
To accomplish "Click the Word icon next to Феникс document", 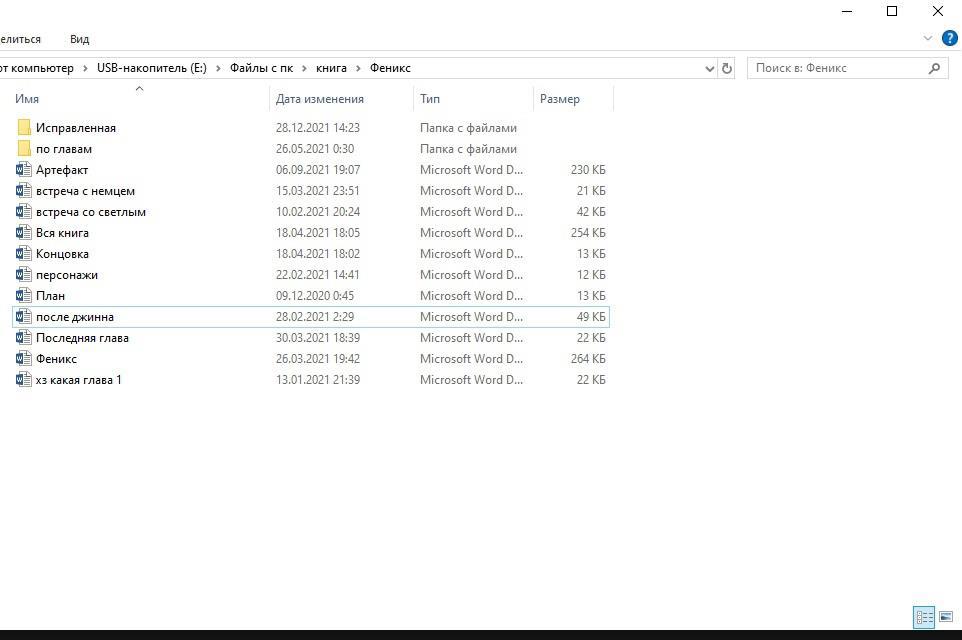I will click(x=24, y=359).
